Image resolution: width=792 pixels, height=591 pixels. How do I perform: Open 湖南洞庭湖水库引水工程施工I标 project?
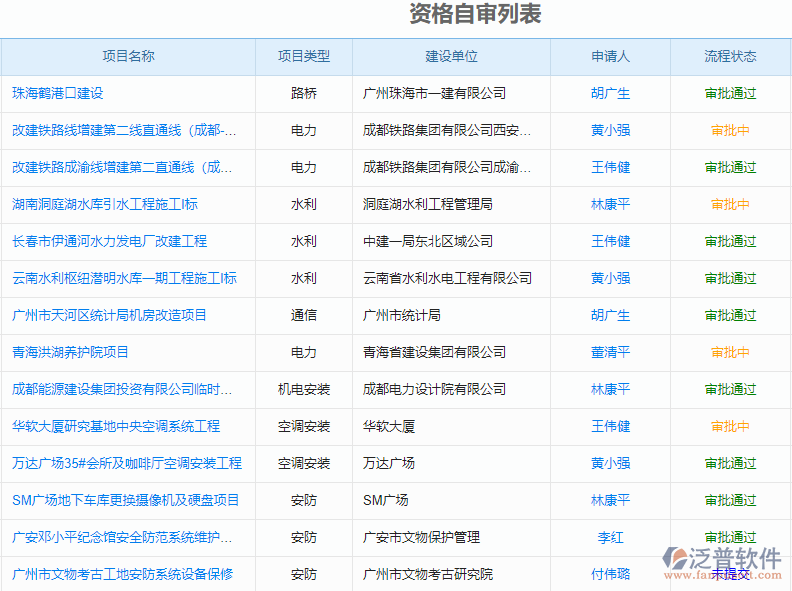click(x=105, y=204)
